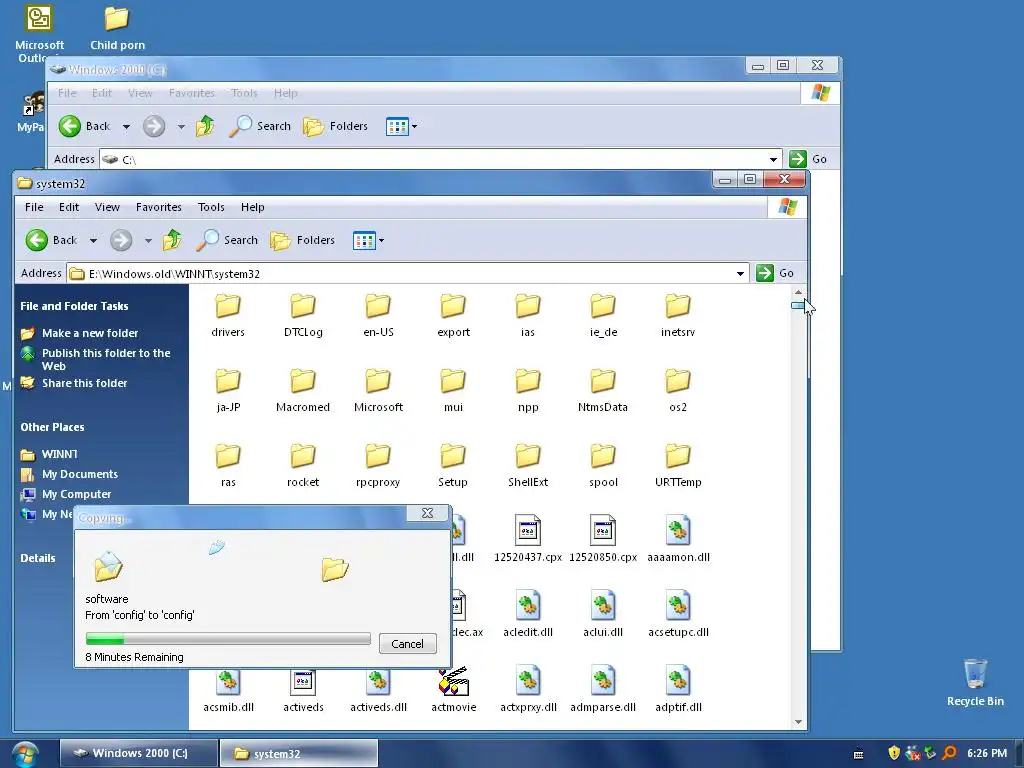This screenshot has width=1024, height=768.
Task: Click system32 taskbar button
Action: [299, 753]
